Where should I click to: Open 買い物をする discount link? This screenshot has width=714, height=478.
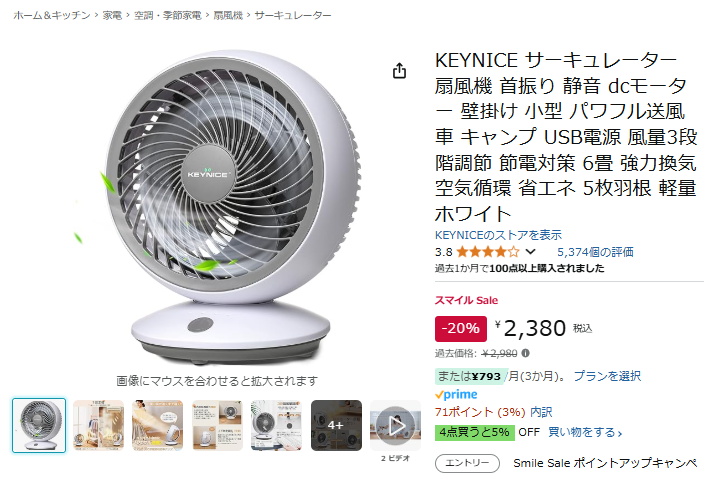point(585,432)
